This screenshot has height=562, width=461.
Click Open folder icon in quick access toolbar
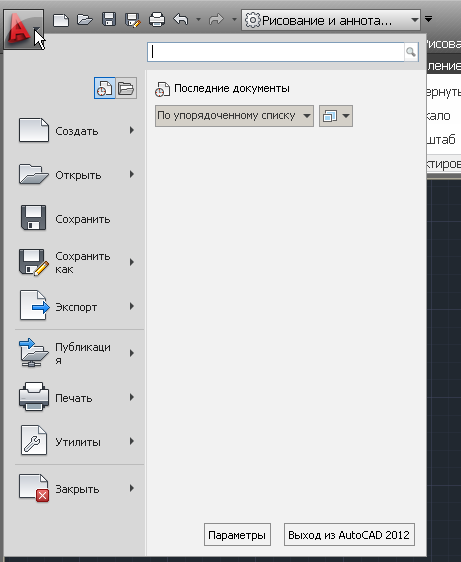point(85,19)
